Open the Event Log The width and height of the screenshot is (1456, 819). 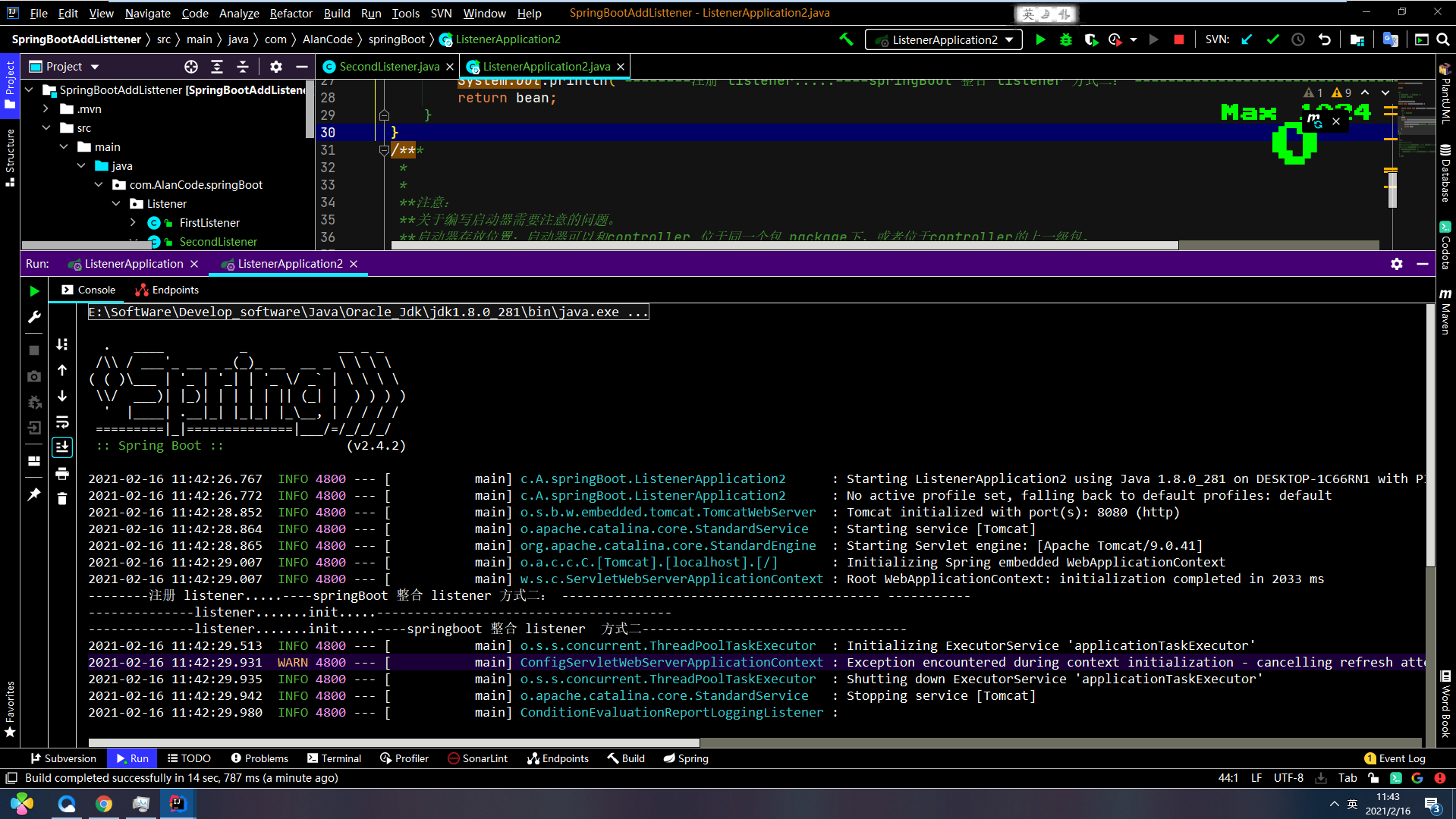pos(1395,758)
